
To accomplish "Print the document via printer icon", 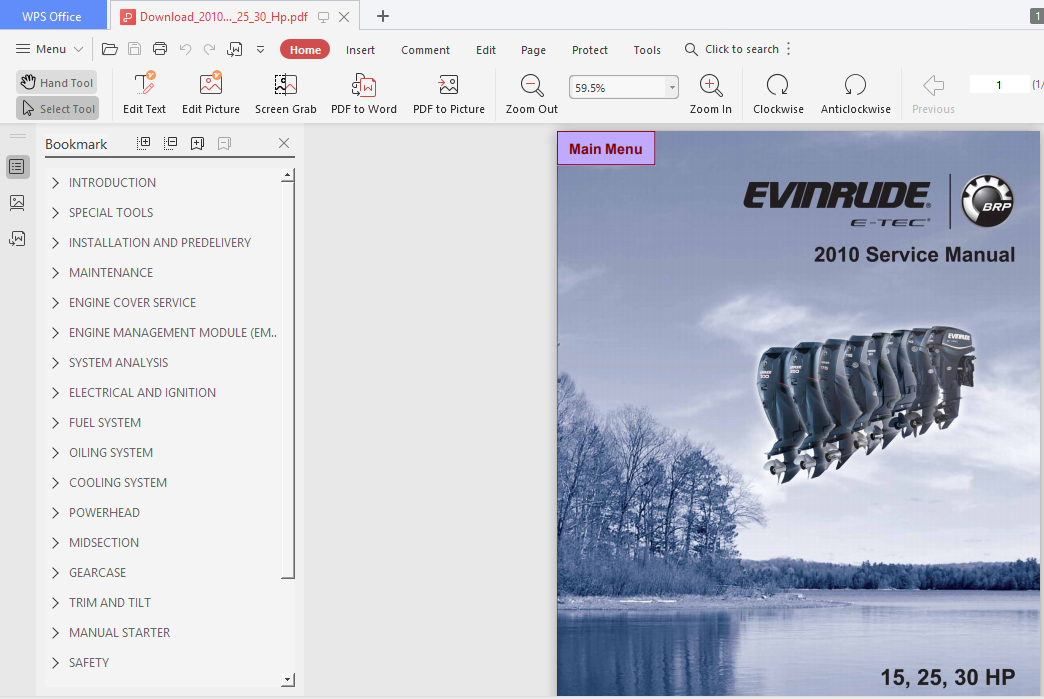I will point(160,49).
